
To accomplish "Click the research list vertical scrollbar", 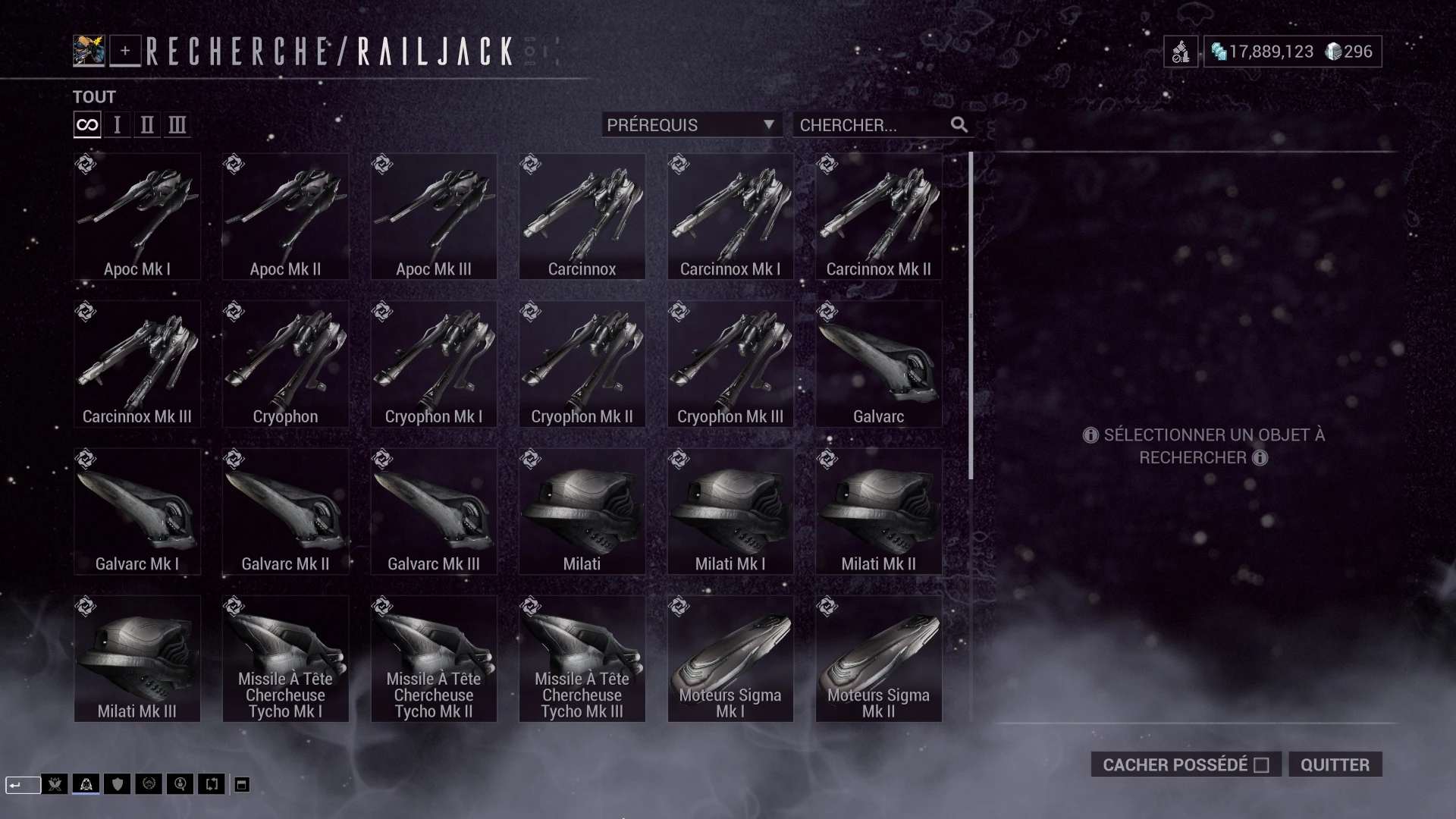I will coord(971,315).
